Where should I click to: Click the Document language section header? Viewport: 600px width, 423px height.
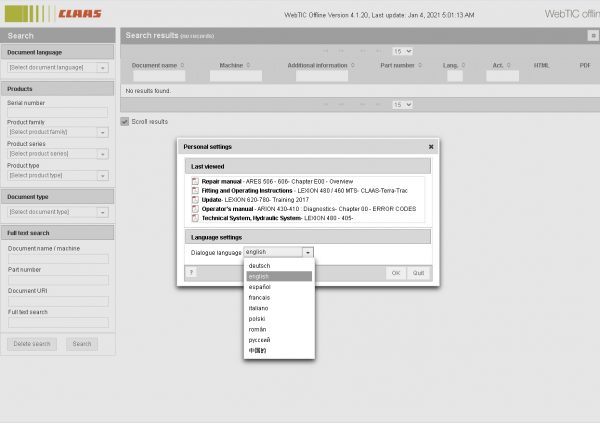57,52
